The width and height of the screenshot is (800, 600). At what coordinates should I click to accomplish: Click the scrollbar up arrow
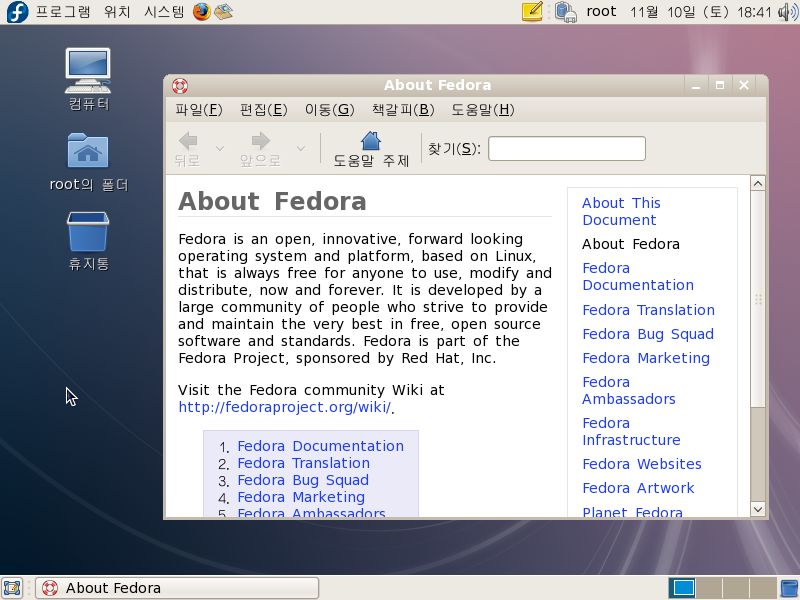click(758, 183)
